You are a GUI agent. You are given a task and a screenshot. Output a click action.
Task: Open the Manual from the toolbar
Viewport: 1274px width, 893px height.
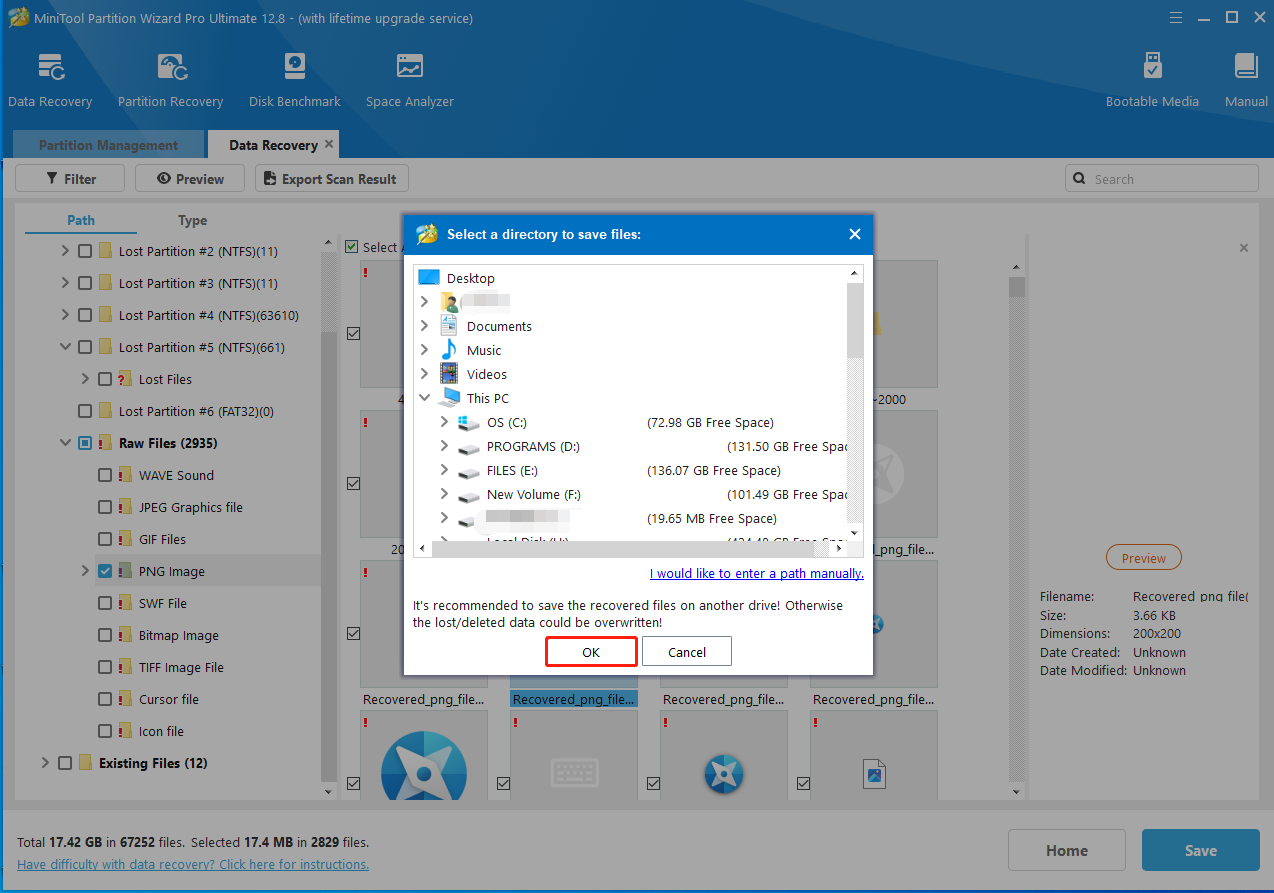[1246, 67]
